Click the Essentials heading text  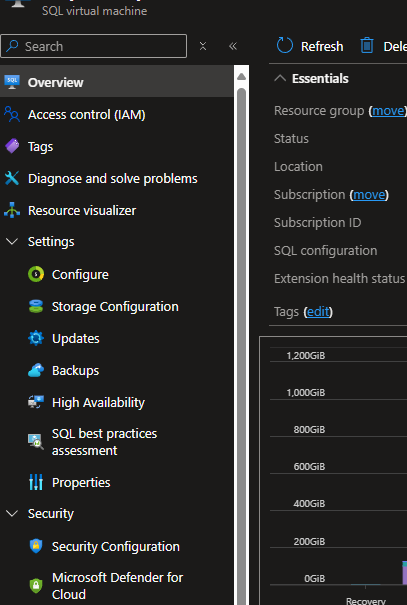click(320, 79)
